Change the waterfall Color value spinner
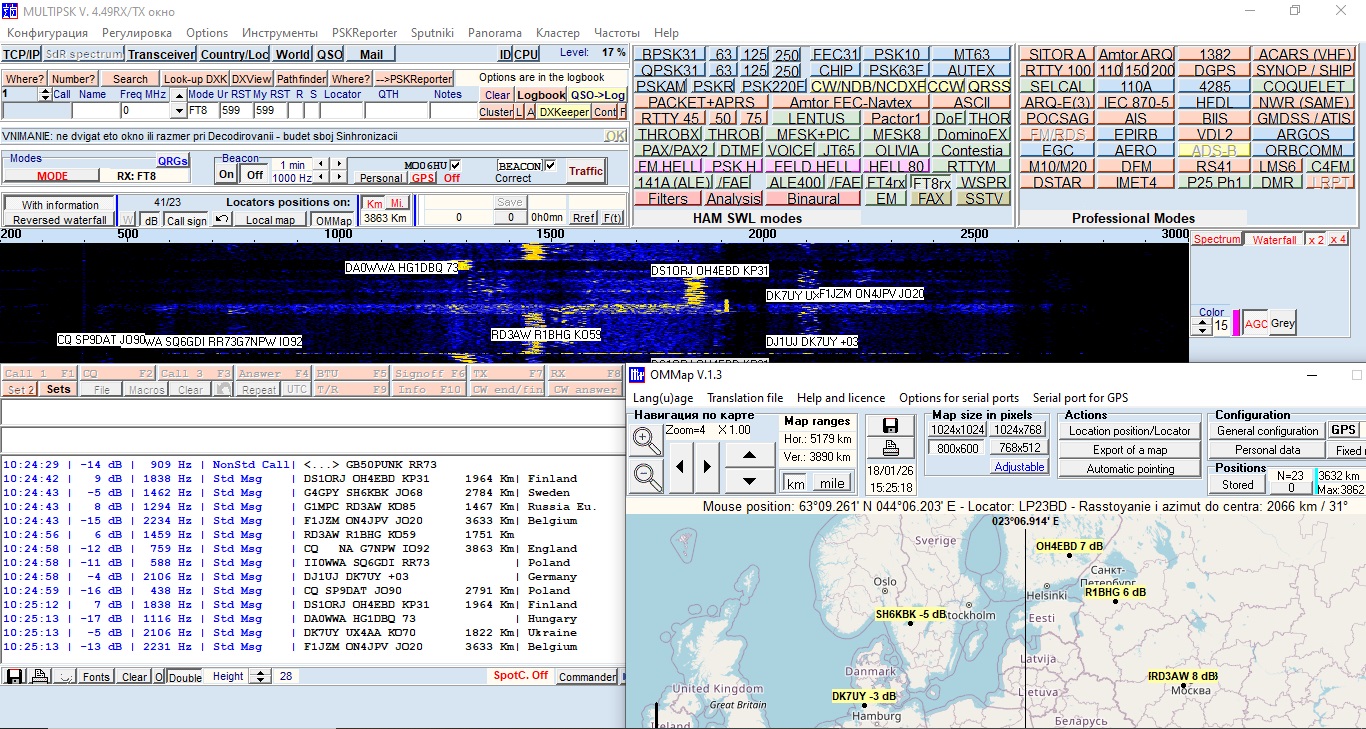 [x=1204, y=326]
